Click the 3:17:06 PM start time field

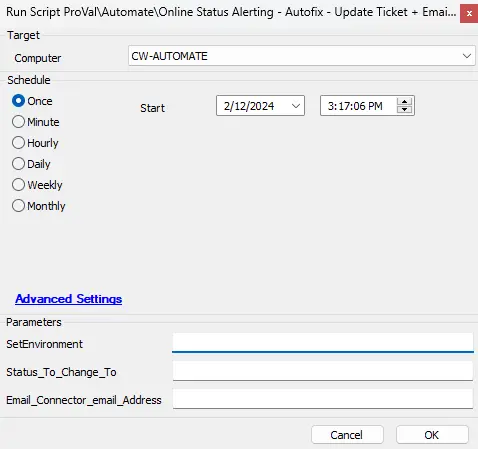pyautogui.click(x=367, y=106)
